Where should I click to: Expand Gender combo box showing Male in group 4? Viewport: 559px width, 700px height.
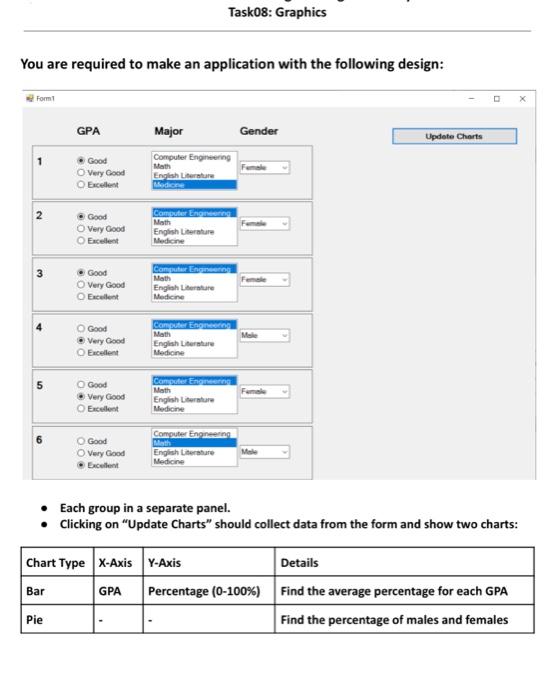tap(265, 335)
